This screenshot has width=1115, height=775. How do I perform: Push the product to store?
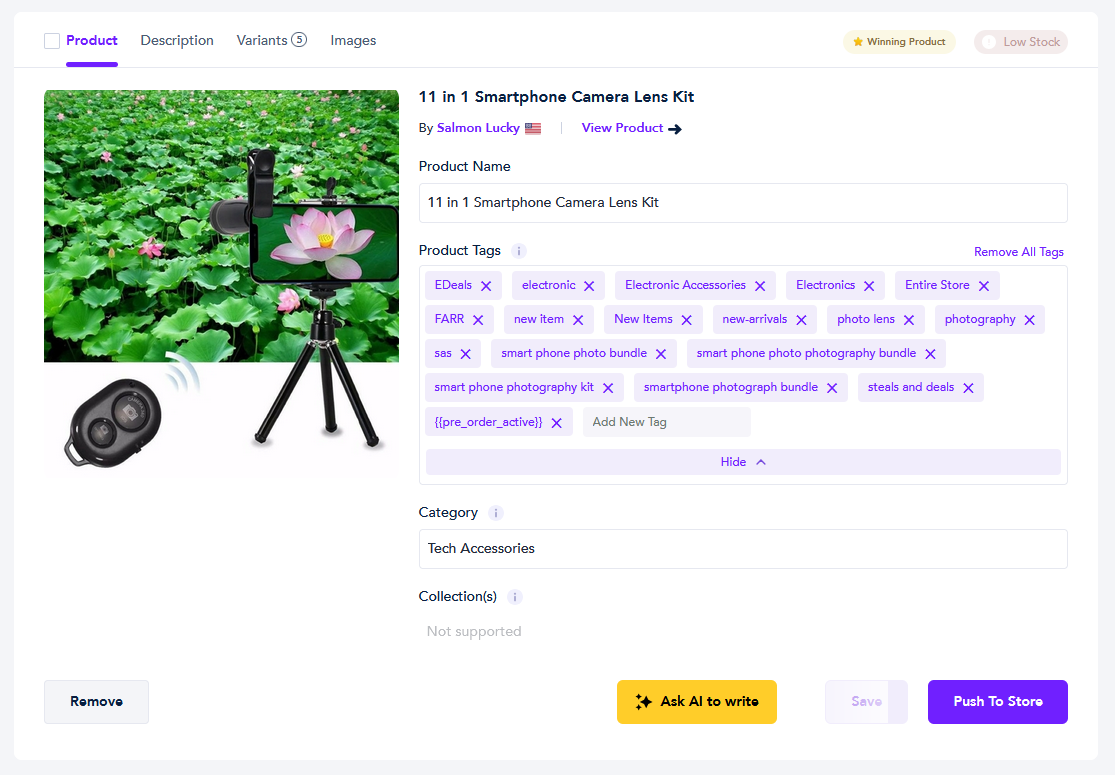pos(998,702)
